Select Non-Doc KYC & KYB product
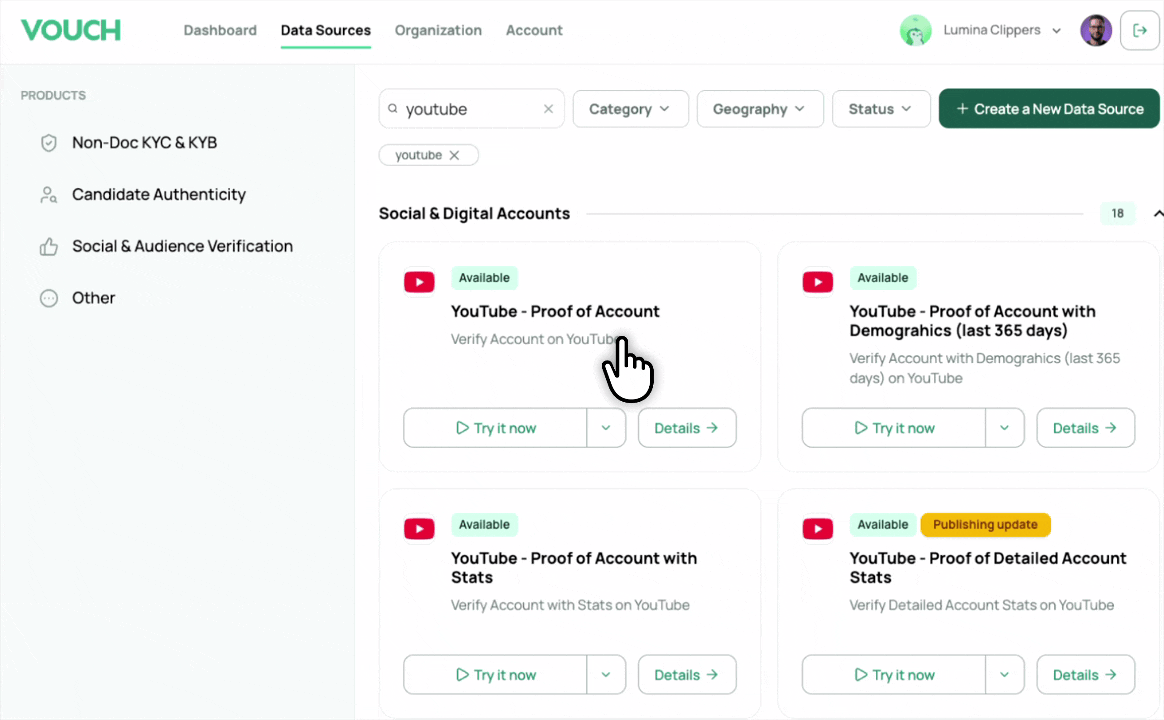This screenshot has width=1164, height=720. pyautogui.click(x=144, y=143)
